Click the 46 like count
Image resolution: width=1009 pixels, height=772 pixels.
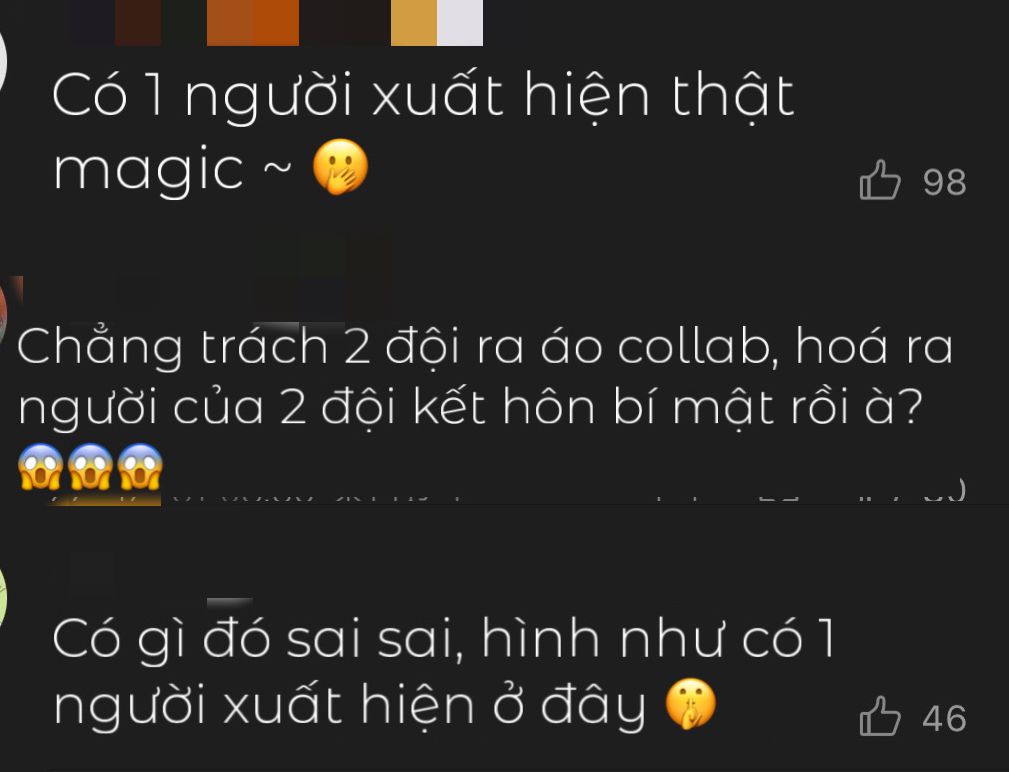[944, 718]
